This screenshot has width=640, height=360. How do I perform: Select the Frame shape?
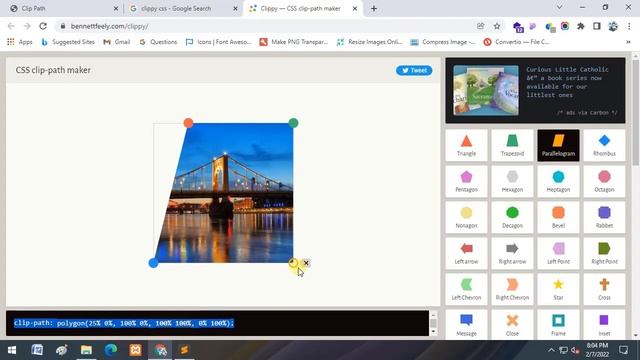click(x=558, y=324)
